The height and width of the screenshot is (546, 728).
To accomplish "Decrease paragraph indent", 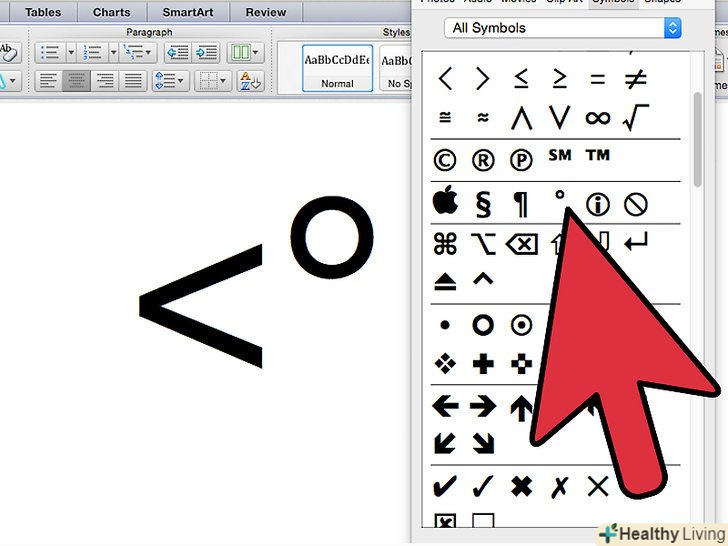I will [178, 52].
